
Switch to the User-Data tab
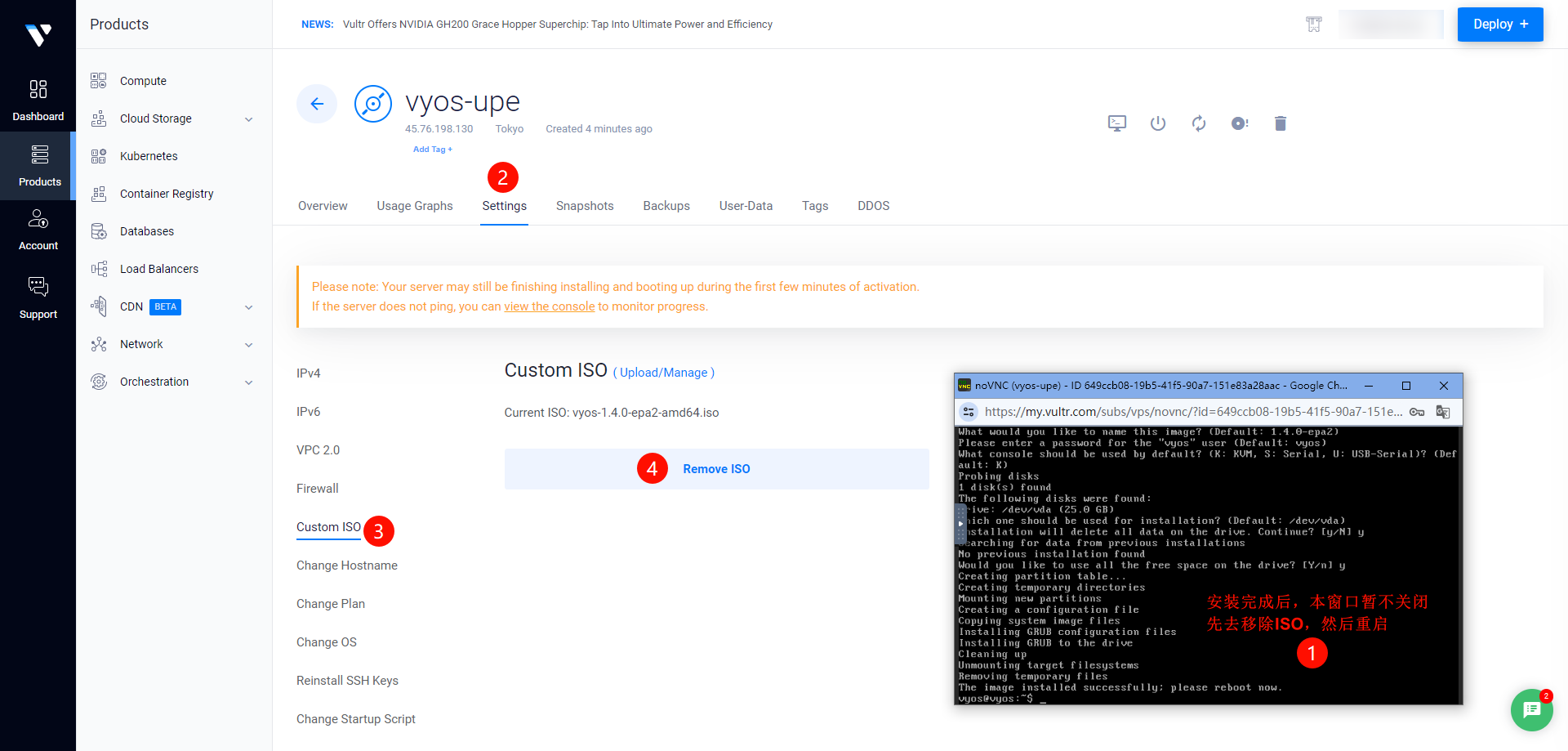(746, 206)
